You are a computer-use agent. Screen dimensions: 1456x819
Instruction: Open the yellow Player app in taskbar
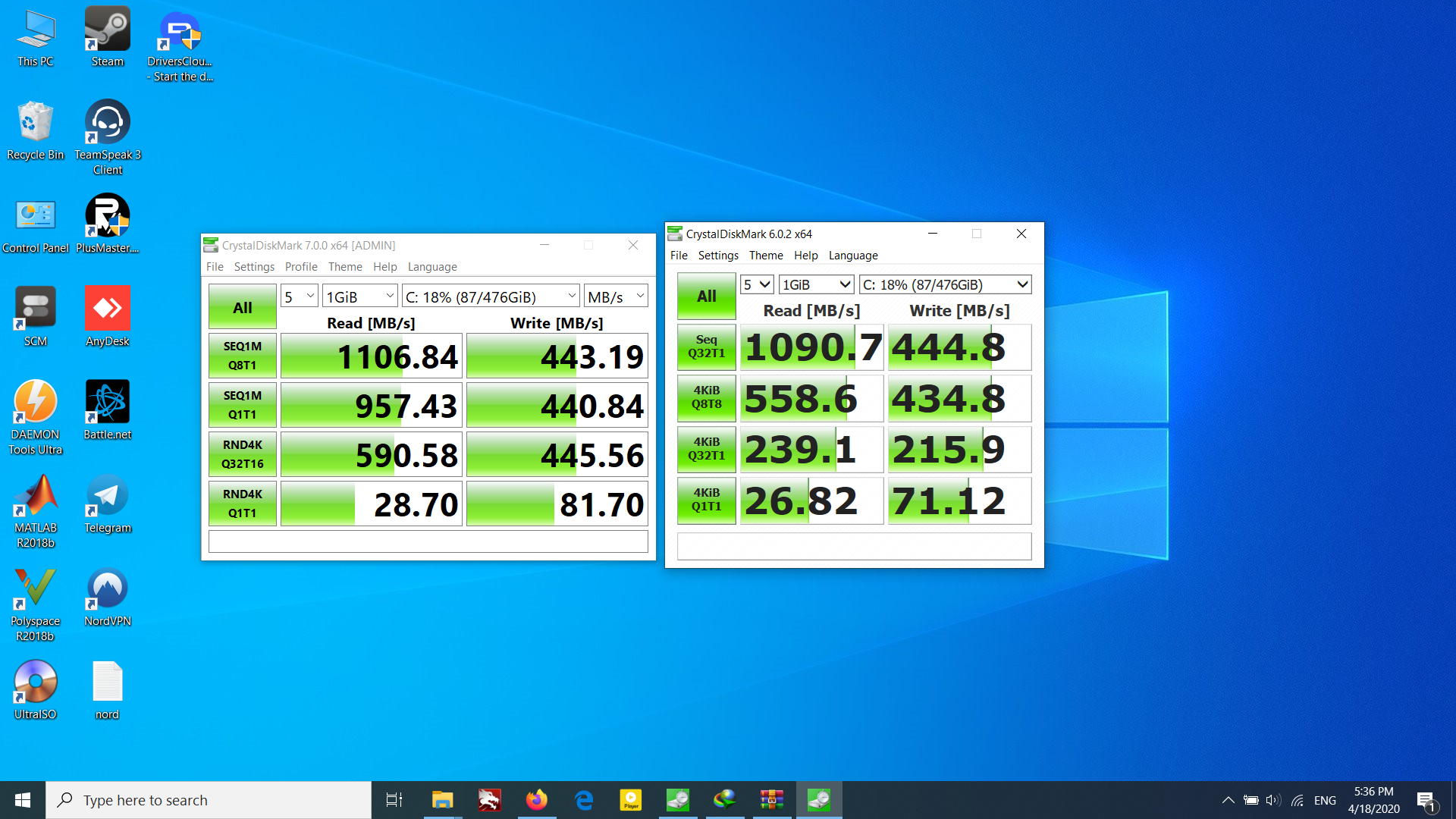point(630,800)
